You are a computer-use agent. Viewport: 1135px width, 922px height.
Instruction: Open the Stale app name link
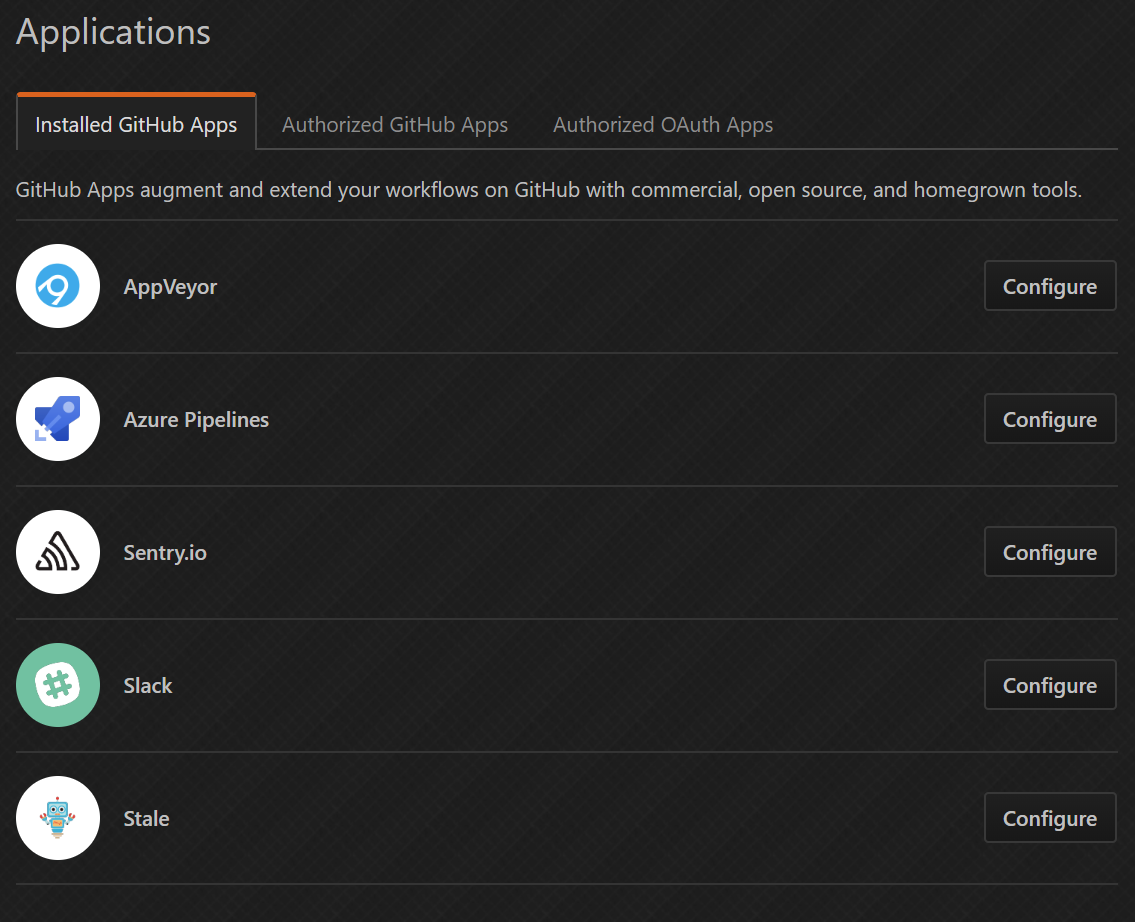coord(146,818)
